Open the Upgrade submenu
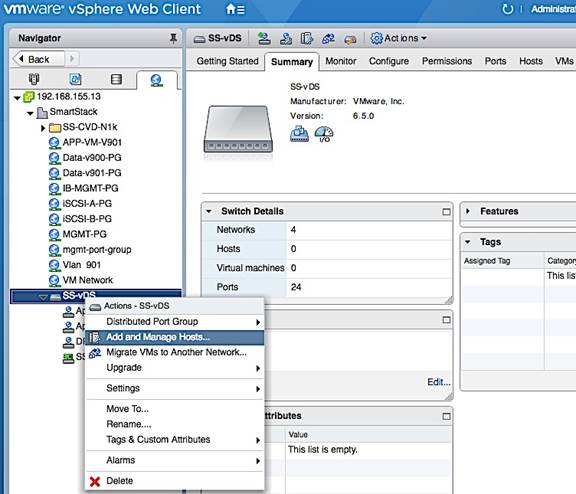Image resolution: width=576 pixels, height=494 pixels. click(175, 368)
